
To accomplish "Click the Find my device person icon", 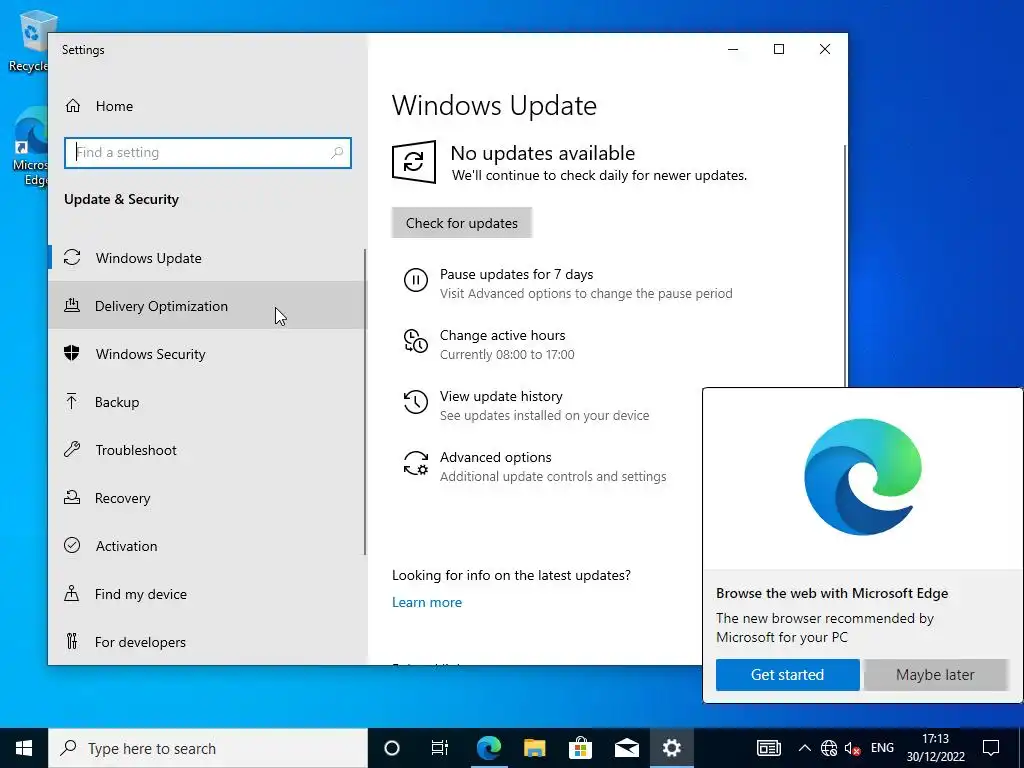I will (x=72, y=593).
